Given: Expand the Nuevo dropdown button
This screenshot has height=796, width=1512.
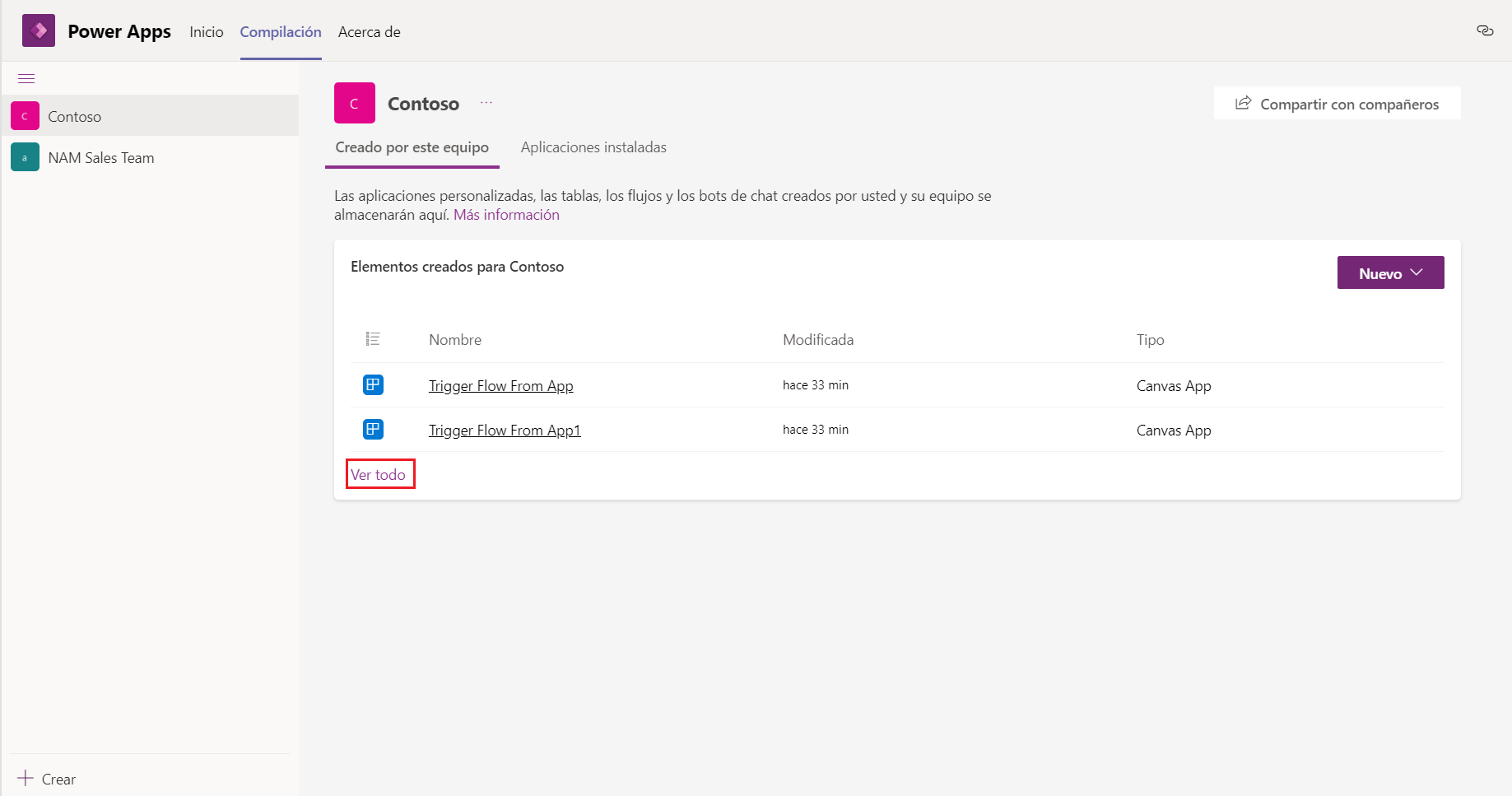Looking at the screenshot, I should click(x=1390, y=273).
